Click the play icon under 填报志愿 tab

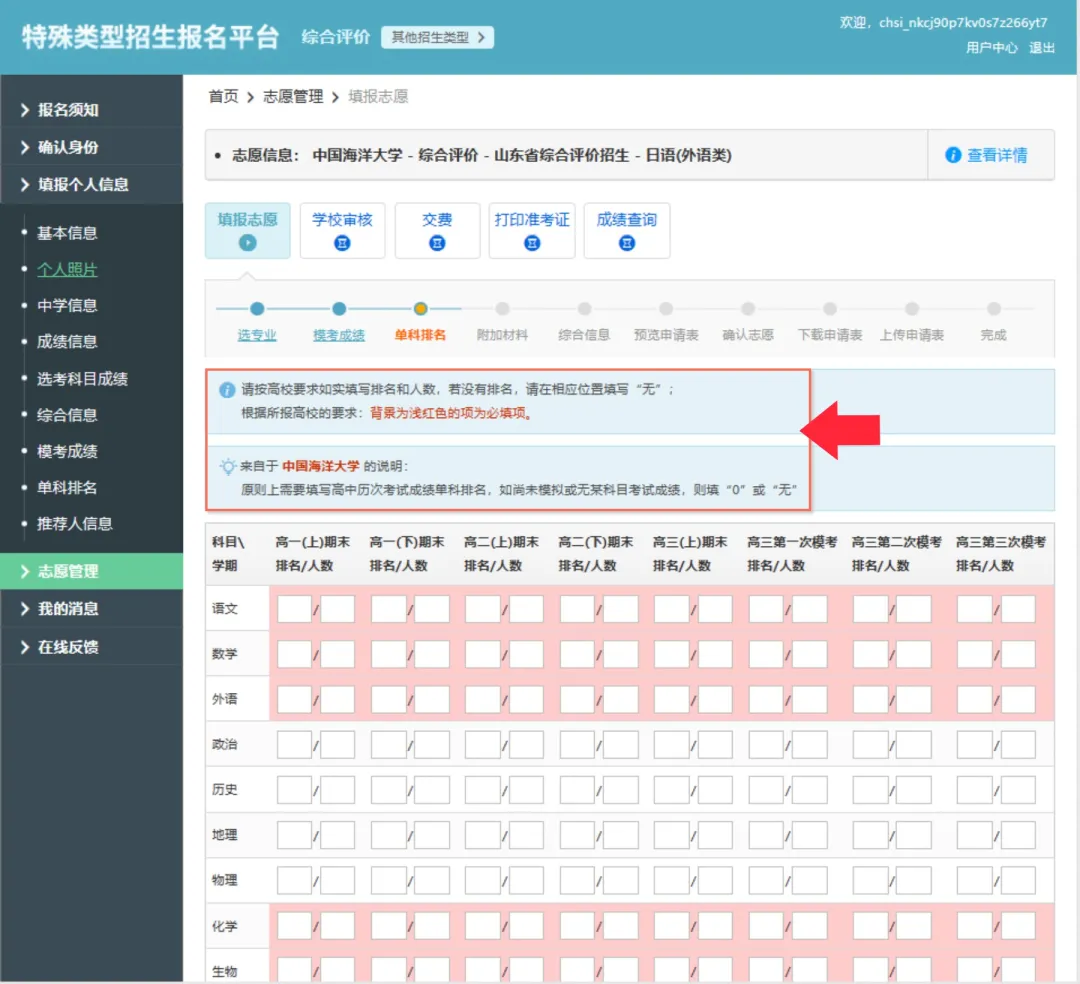click(x=247, y=242)
